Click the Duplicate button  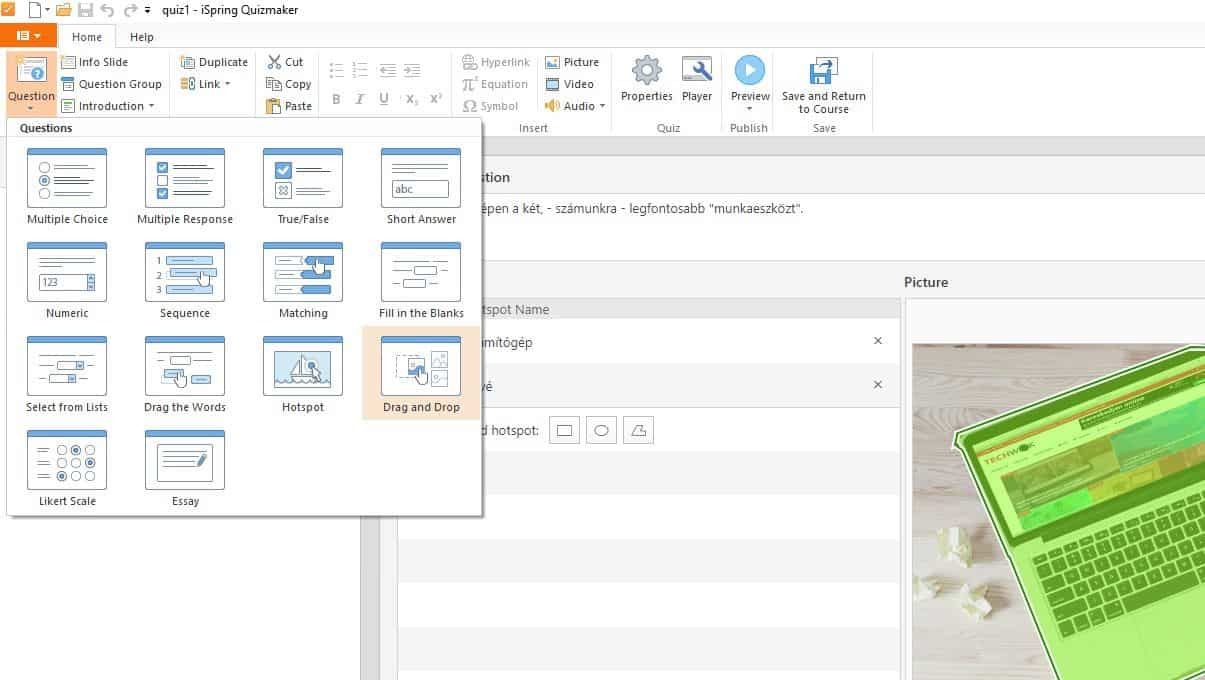(214, 62)
